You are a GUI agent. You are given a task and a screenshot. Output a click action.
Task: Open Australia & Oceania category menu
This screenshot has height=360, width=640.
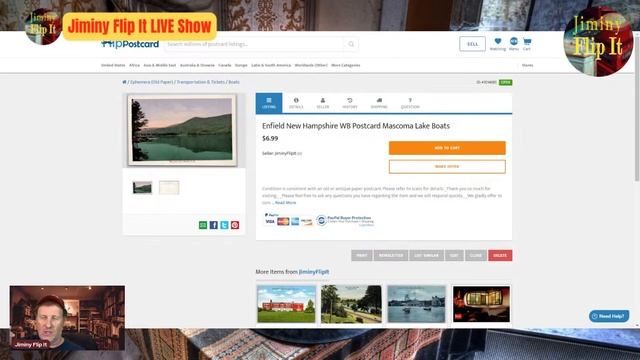coord(197,65)
